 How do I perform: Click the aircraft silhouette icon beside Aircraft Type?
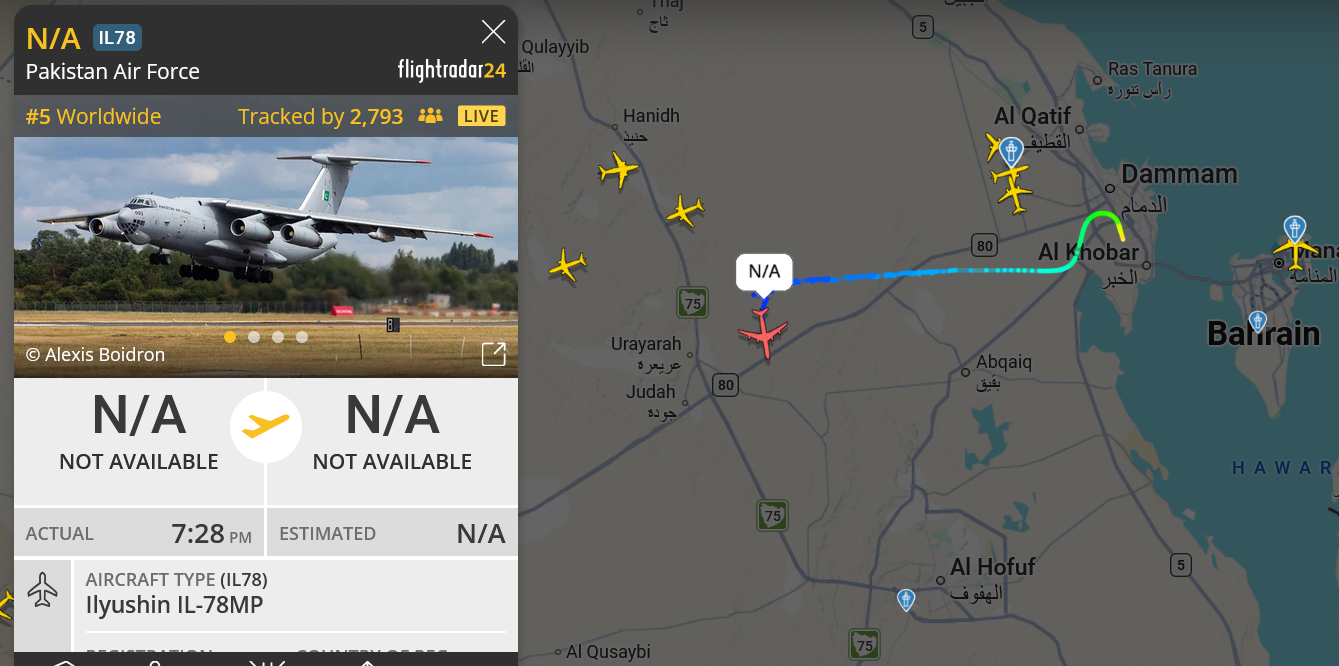coord(43,590)
